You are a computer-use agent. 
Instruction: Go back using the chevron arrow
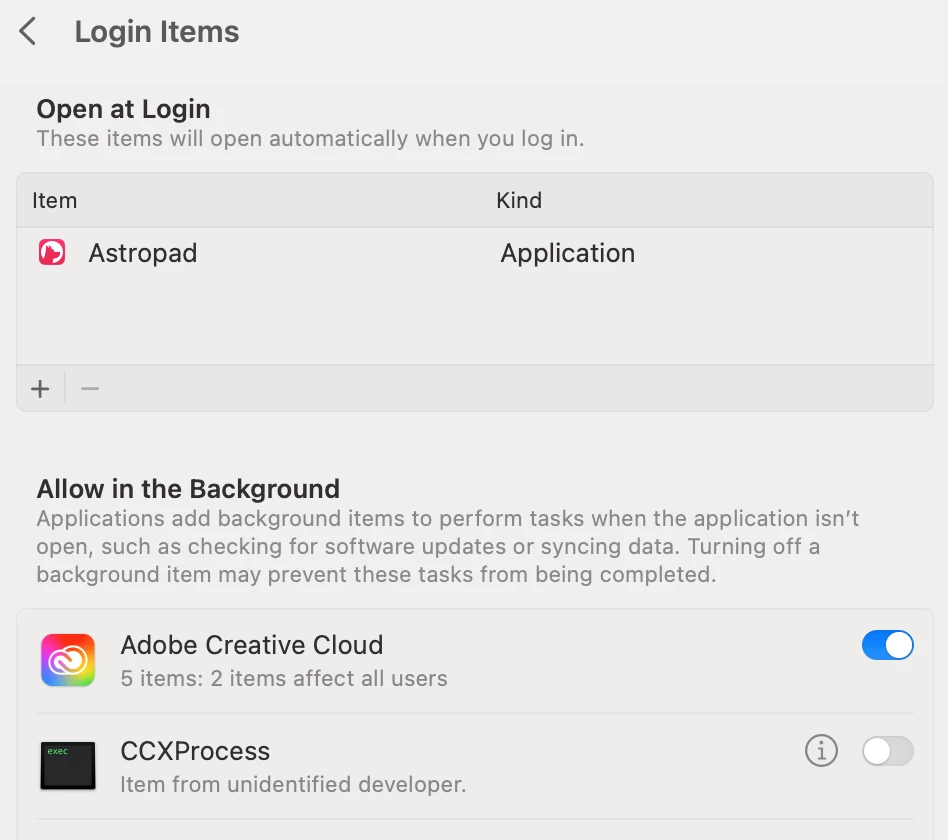(x=28, y=32)
